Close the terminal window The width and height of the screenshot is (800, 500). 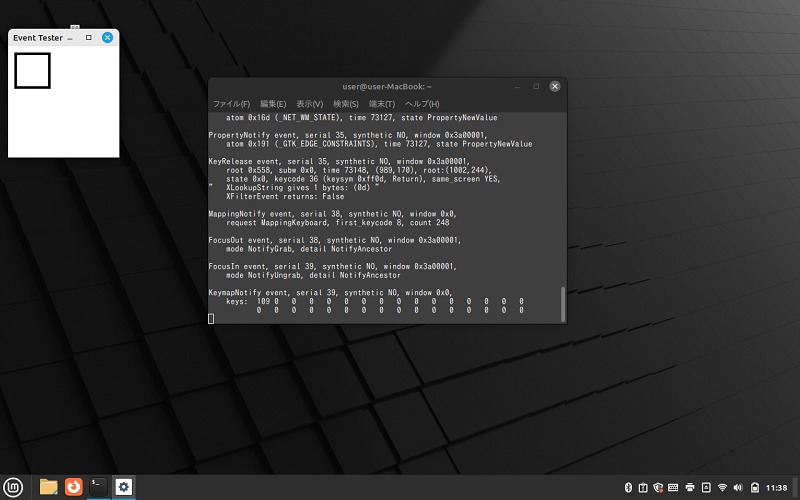pyautogui.click(x=555, y=86)
